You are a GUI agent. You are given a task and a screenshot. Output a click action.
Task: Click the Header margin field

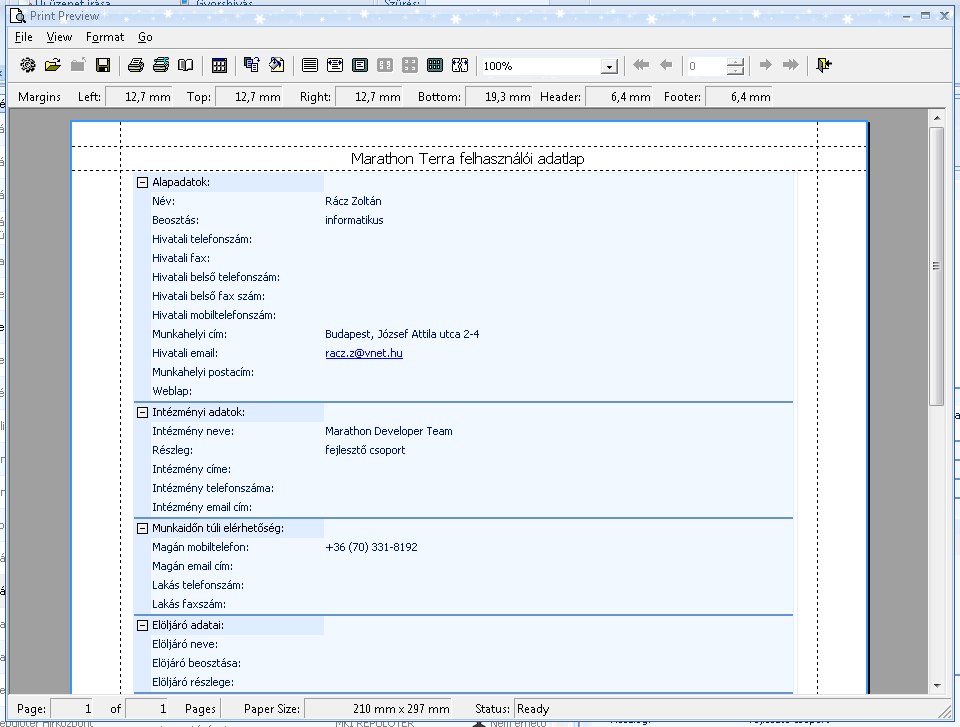(x=618, y=97)
